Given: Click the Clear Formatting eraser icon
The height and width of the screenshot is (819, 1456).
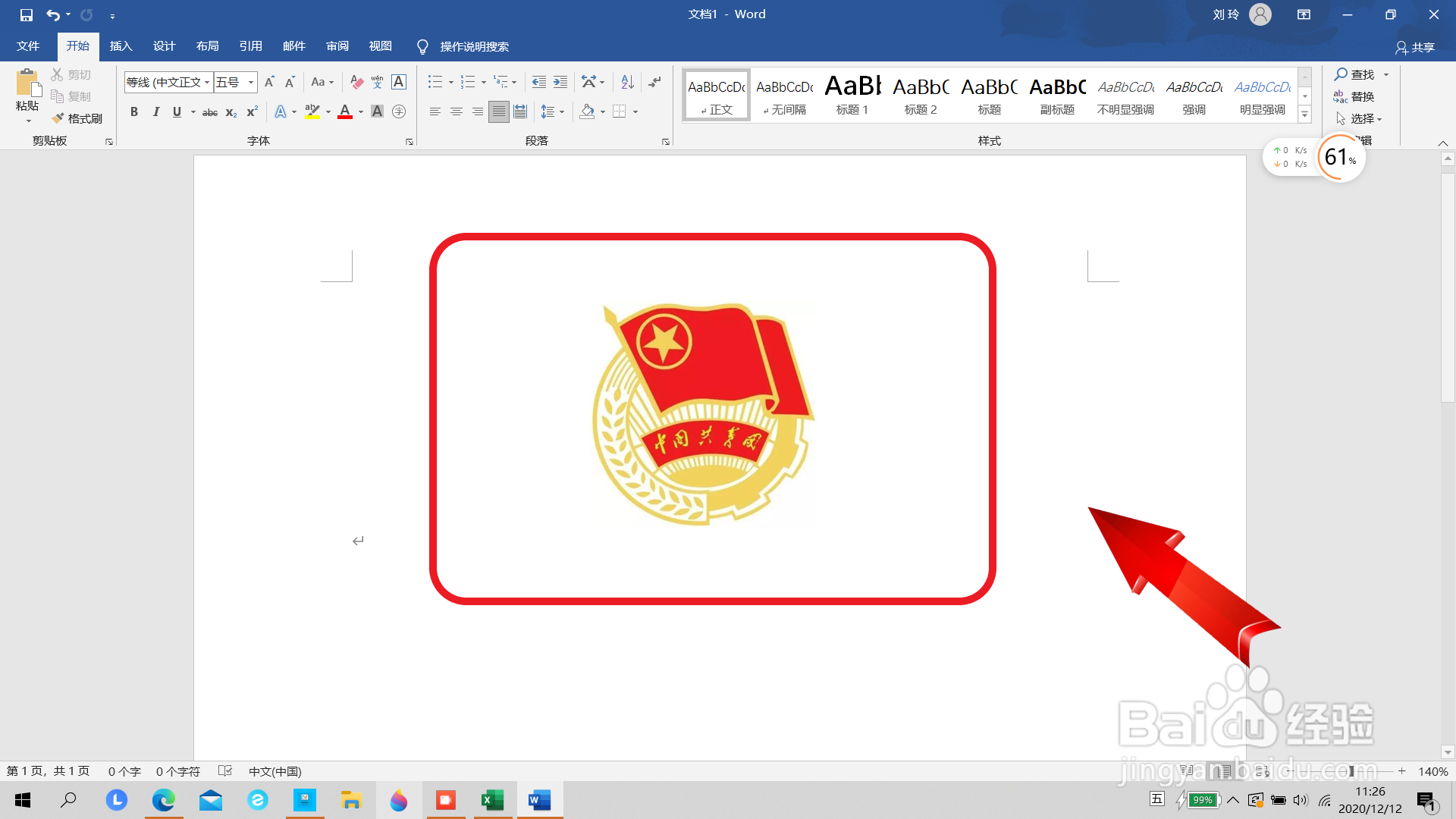Looking at the screenshot, I should (356, 82).
